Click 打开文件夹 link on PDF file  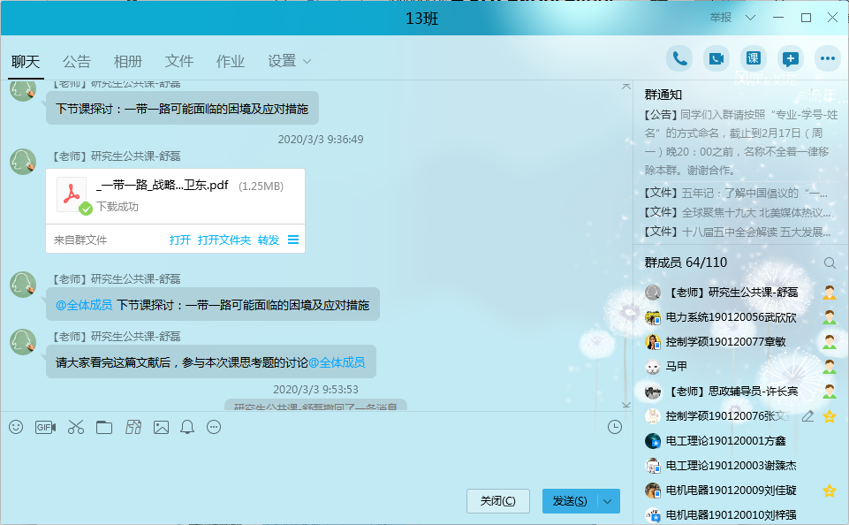tap(224, 240)
